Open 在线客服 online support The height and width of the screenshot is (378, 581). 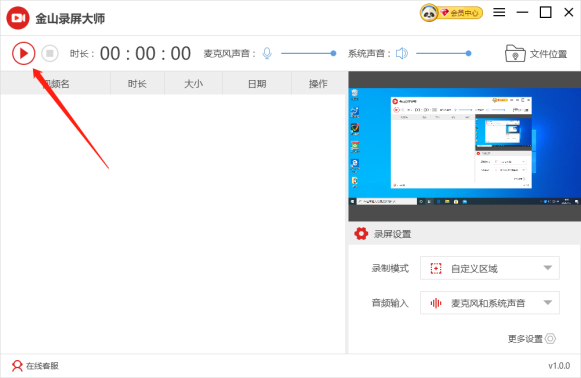pos(42,366)
